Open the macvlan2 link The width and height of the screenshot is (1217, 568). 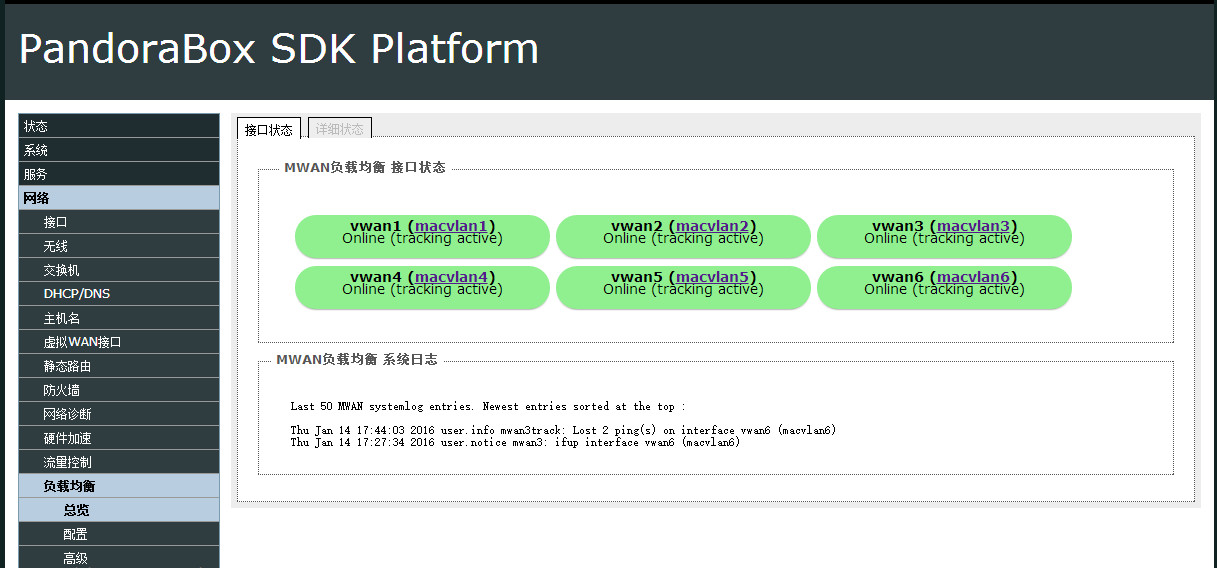pos(713,226)
